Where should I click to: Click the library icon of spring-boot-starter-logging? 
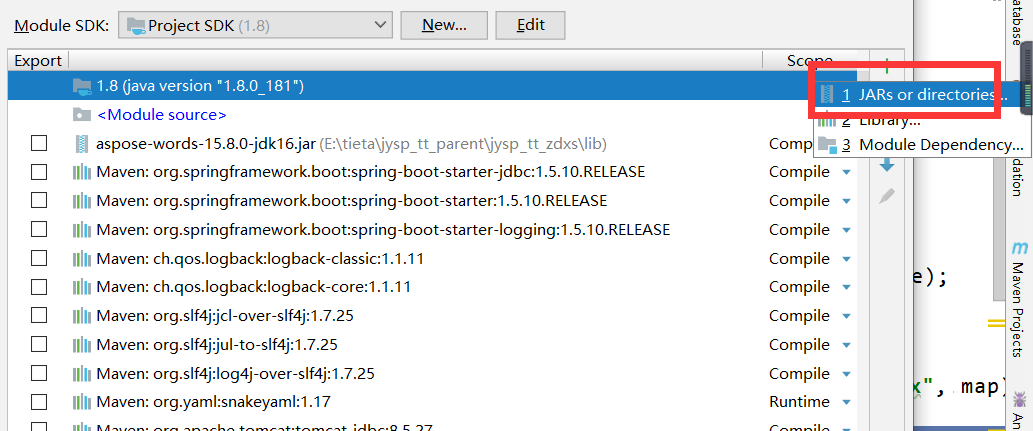pos(82,230)
